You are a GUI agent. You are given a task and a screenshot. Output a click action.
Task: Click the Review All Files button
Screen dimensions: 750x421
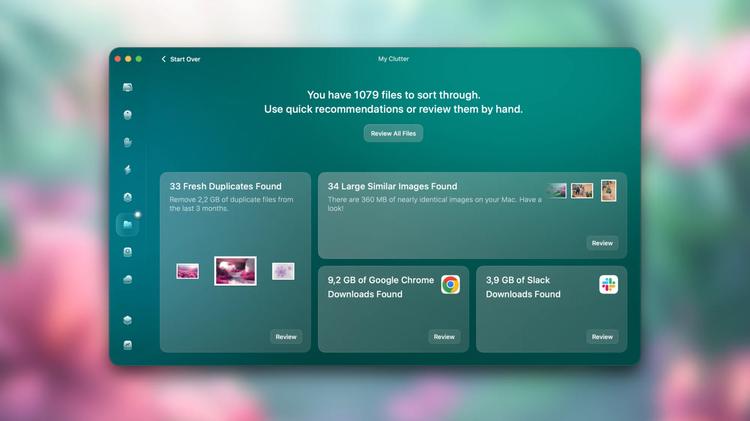click(x=393, y=133)
